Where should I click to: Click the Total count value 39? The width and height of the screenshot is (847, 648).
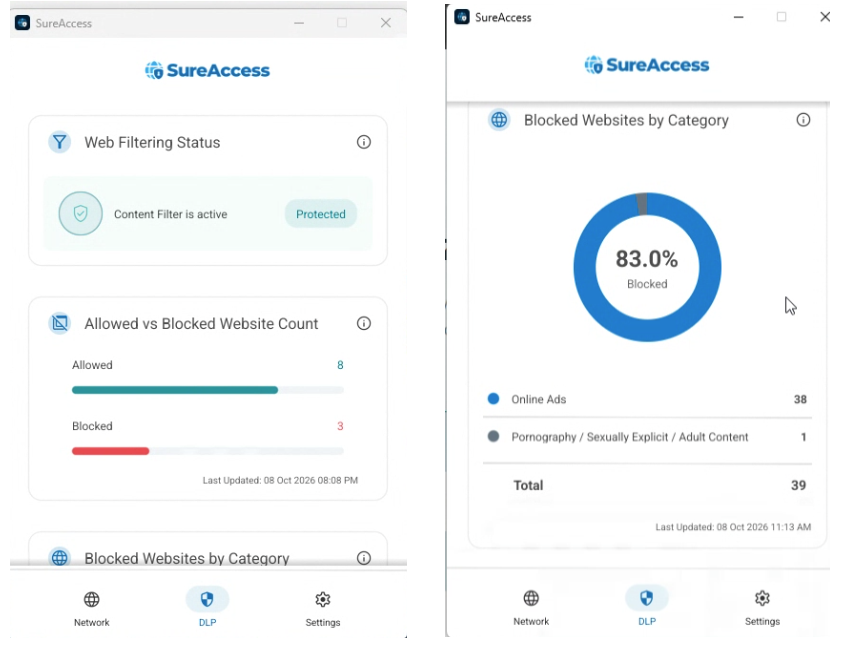[798, 485]
